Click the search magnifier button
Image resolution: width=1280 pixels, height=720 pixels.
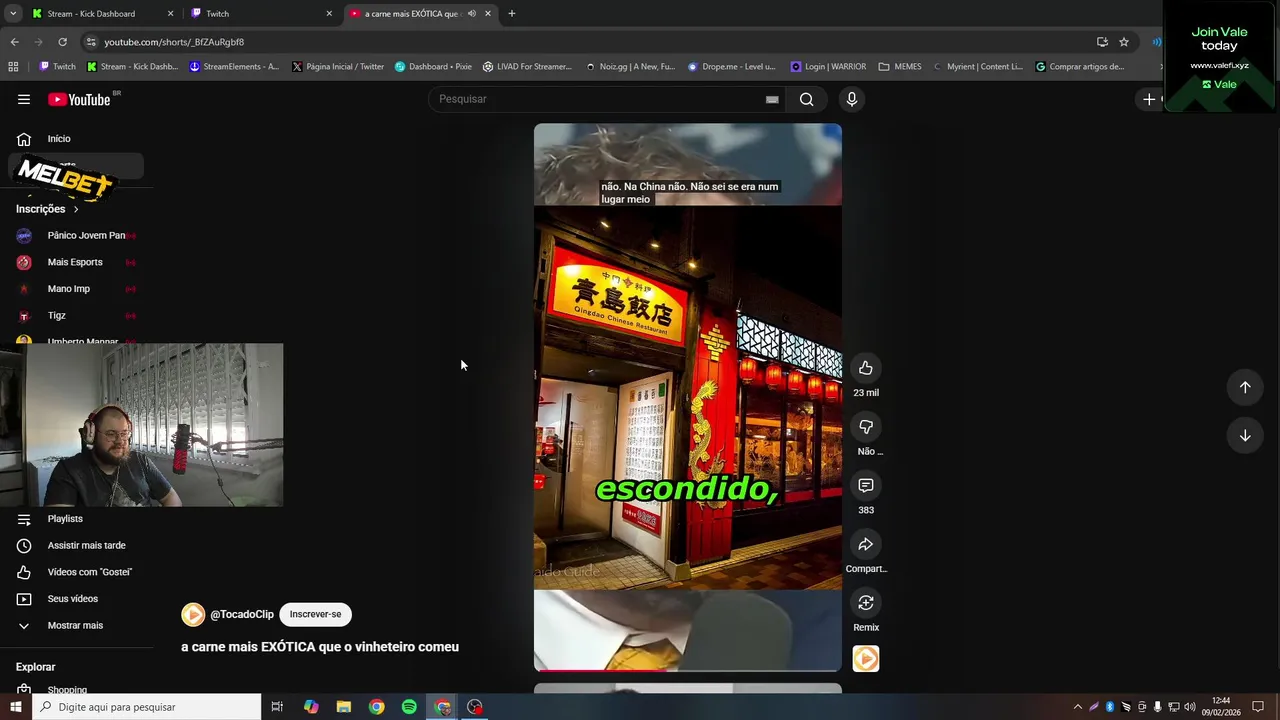806,99
